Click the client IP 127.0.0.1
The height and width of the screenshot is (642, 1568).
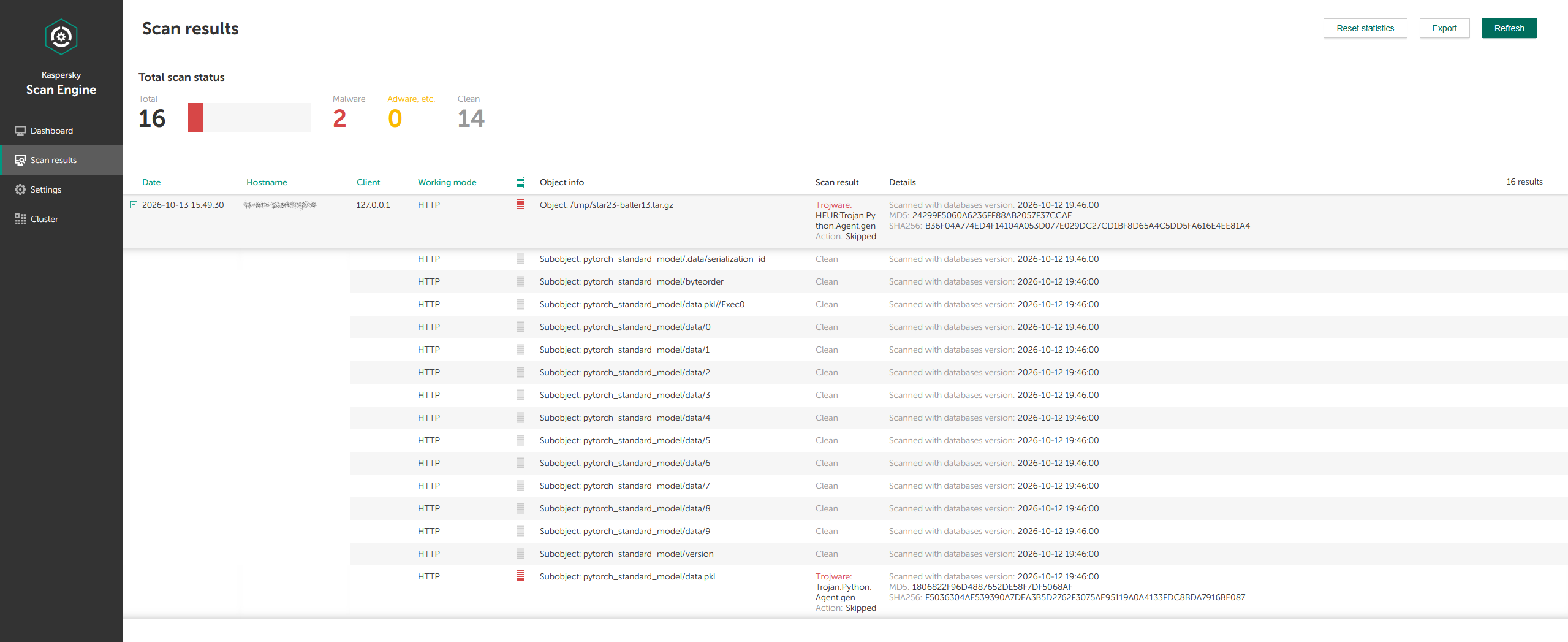[373, 205]
